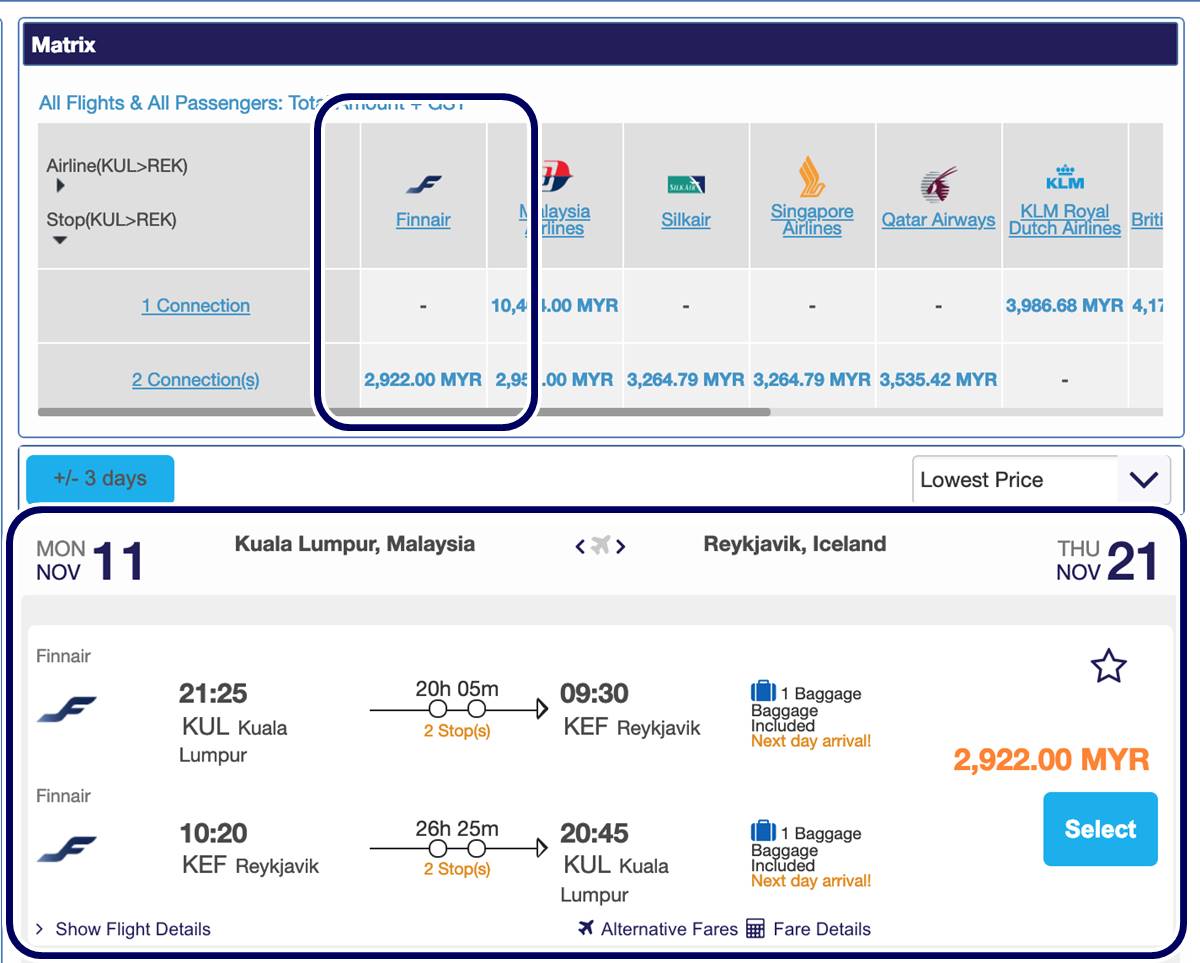Click the 09:30 arrival time

[594, 693]
